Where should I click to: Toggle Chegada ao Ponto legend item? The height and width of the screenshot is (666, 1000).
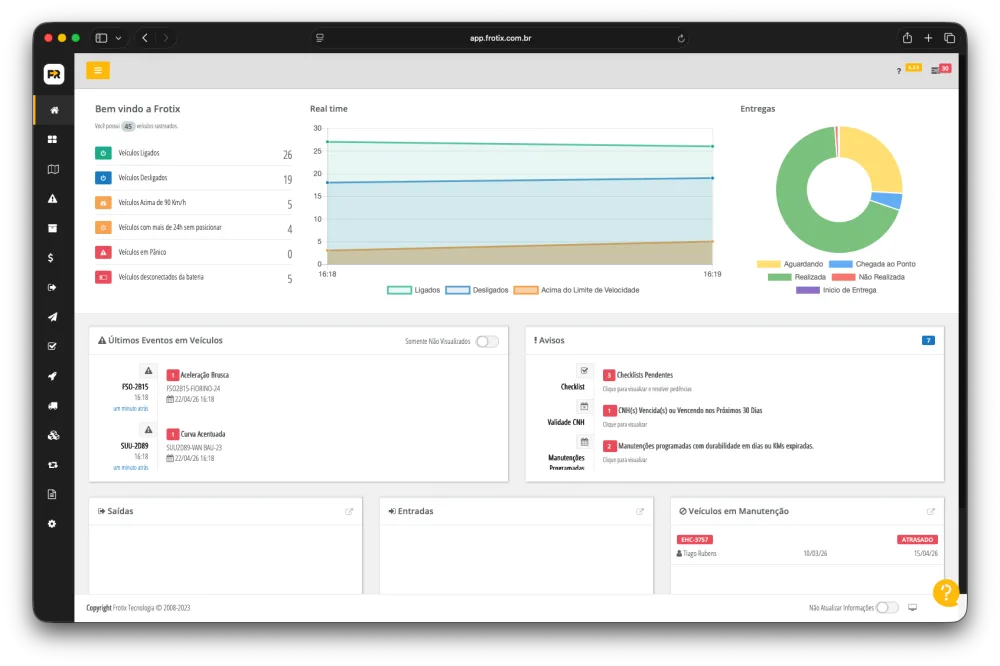tap(872, 264)
